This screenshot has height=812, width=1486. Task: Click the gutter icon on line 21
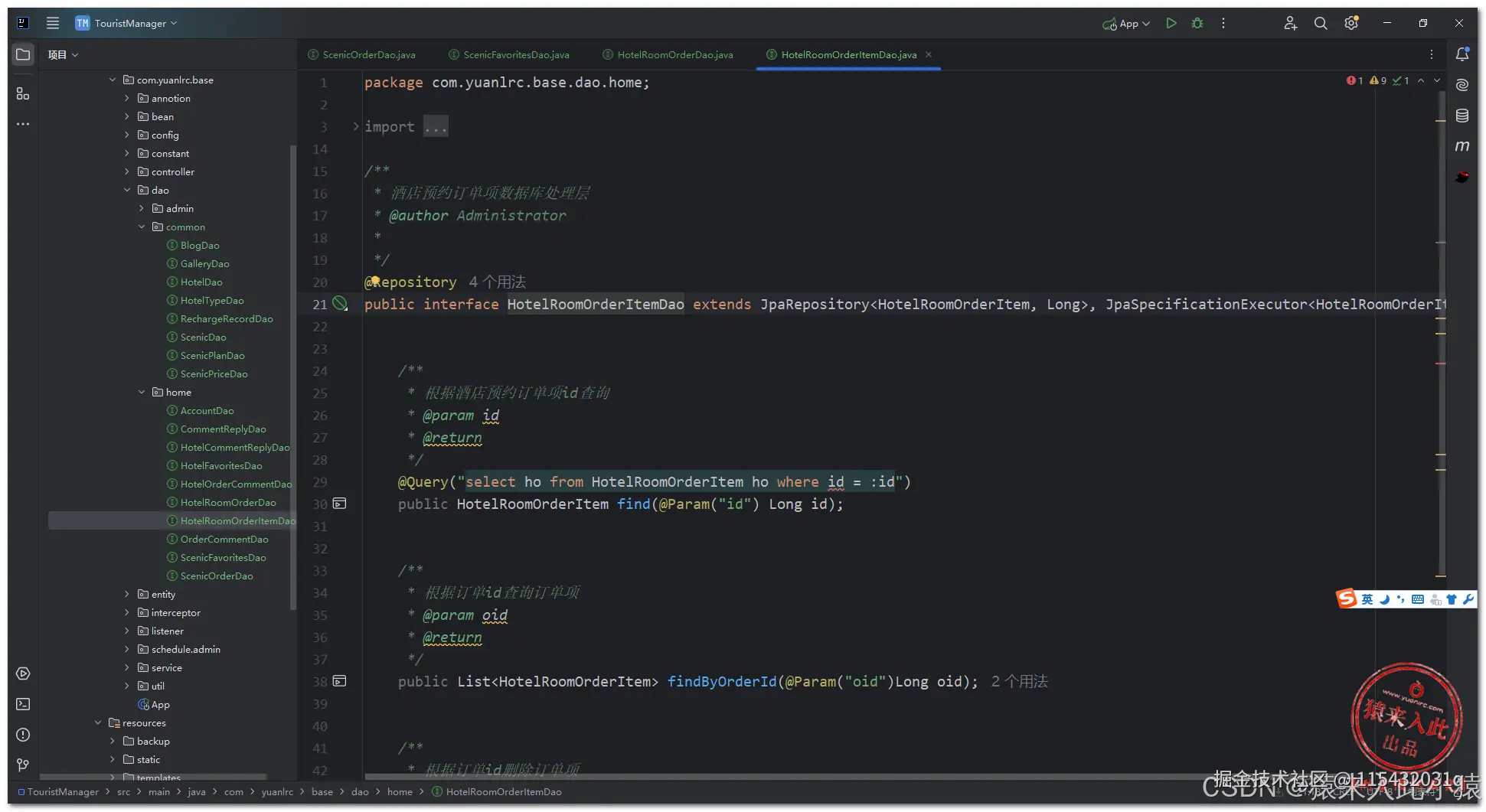click(x=340, y=304)
